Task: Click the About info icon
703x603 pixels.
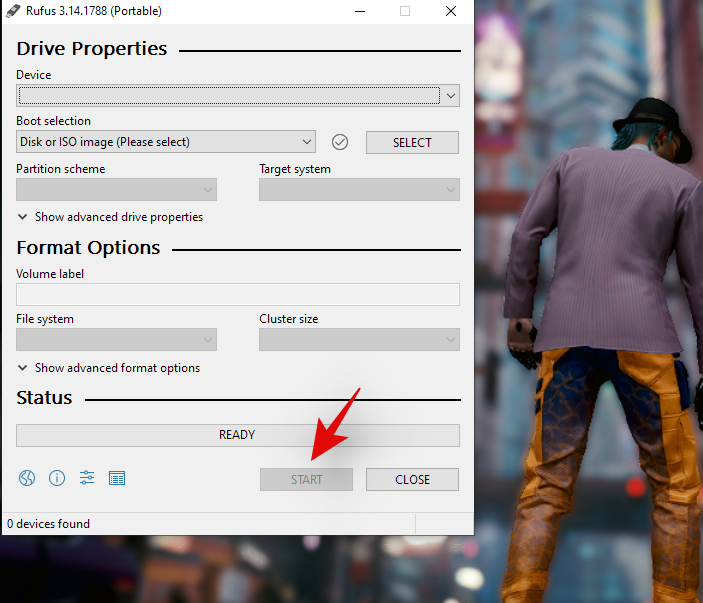Action: (57, 478)
